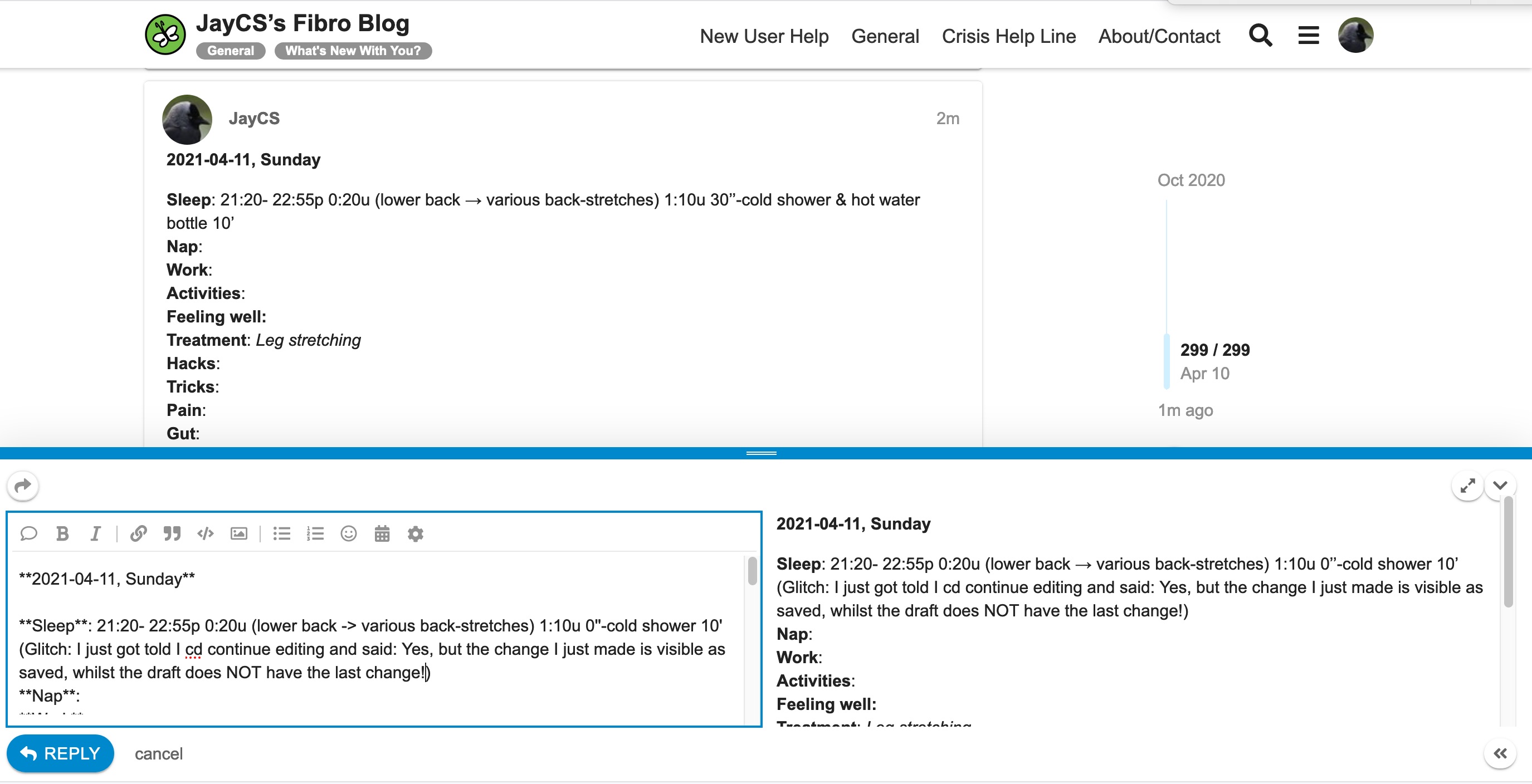Expand composer to fullscreen

pyautogui.click(x=1467, y=486)
